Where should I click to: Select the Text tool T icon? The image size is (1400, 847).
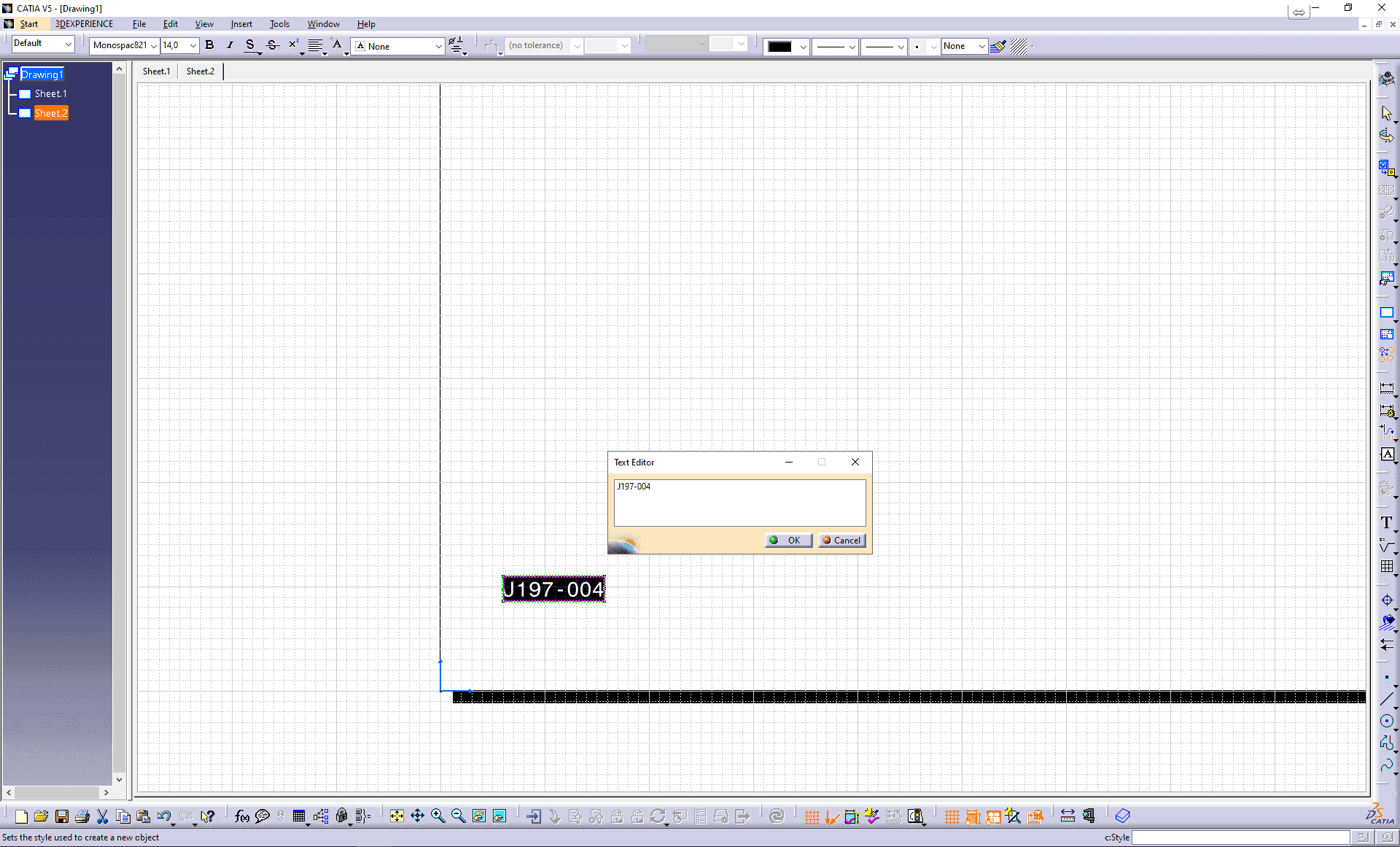[1387, 522]
